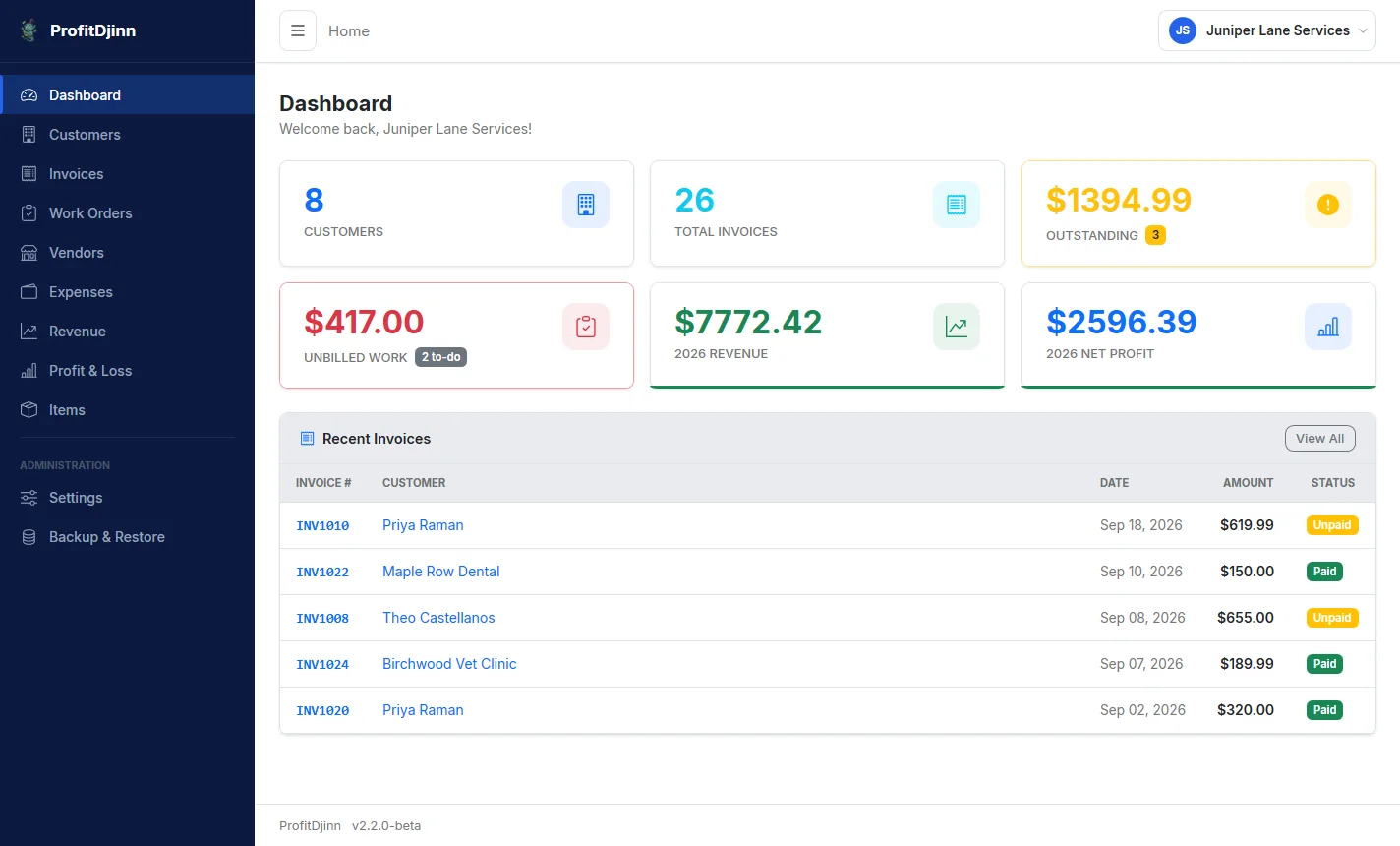This screenshot has width=1400, height=846.
Task: Open invoice INV1010
Action: pyautogui.click(x=322, y=526)
